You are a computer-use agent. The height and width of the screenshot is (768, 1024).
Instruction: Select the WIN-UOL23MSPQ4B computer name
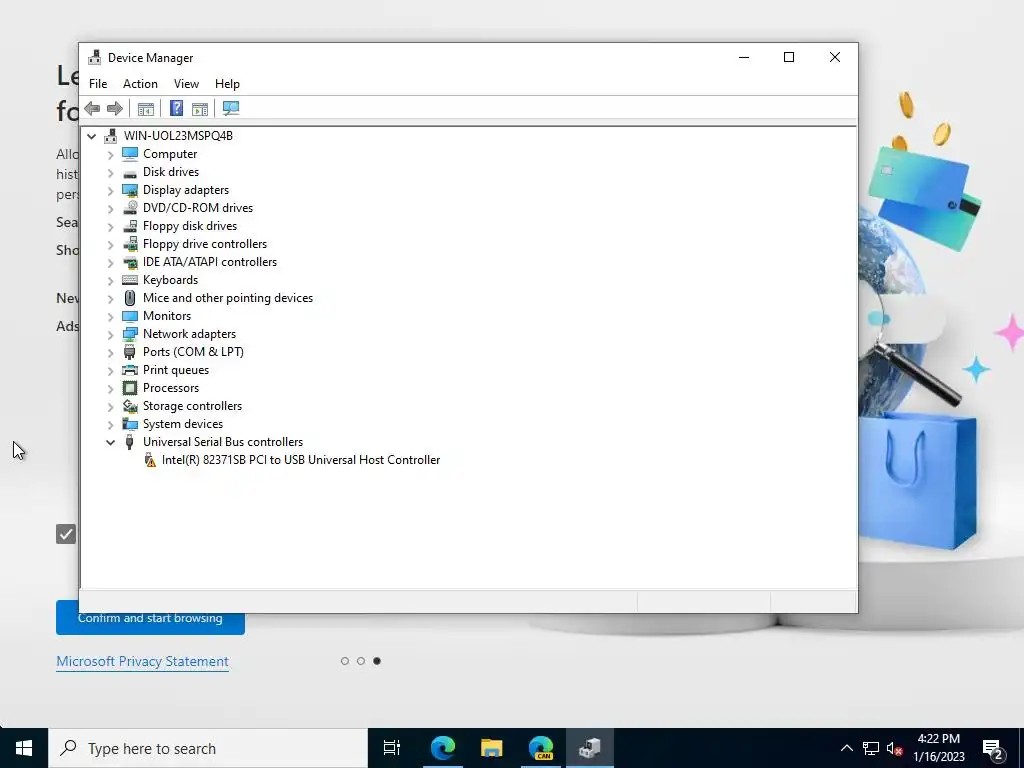[x=178, y=136]
